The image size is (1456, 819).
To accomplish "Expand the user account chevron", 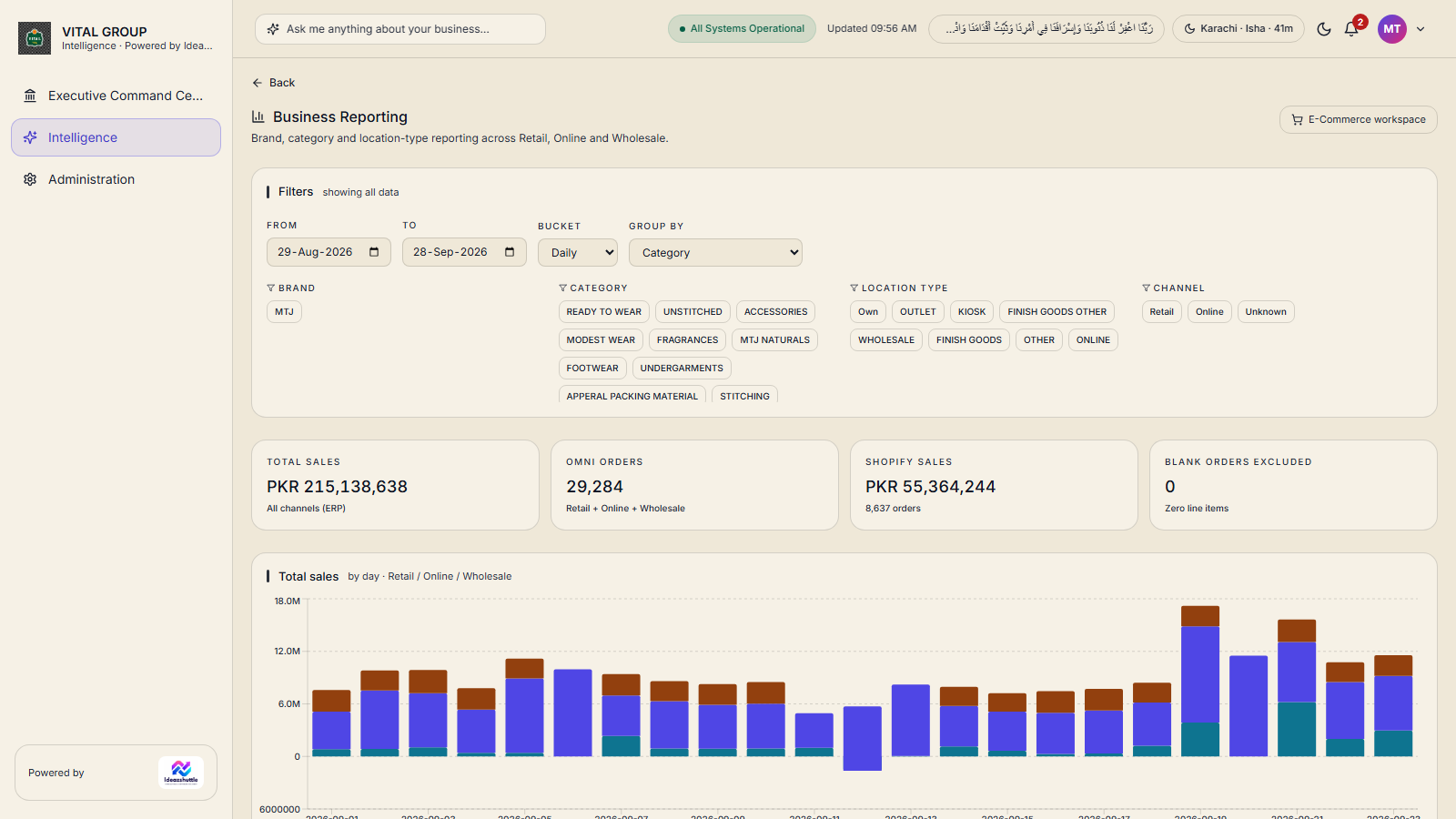I will 1421,29.
